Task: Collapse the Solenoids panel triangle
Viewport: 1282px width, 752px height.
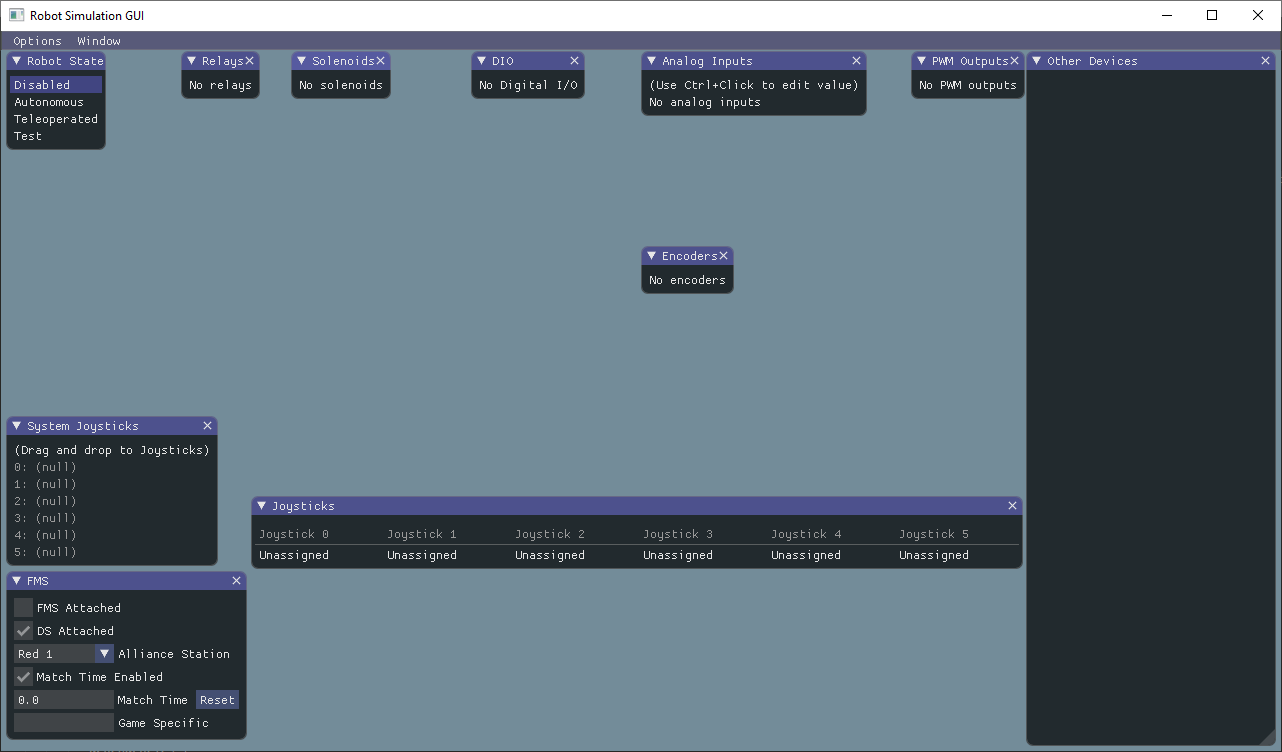Action: [x=302, y=60]
